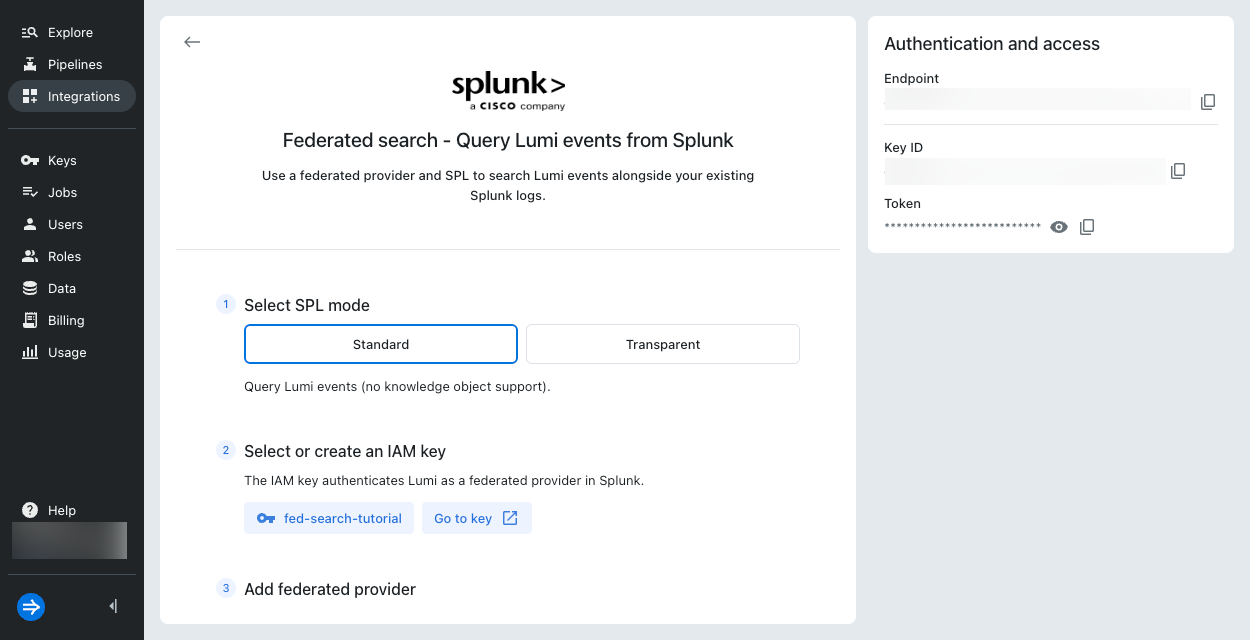Screen dimensions: 1250x640
Task: Select the fed-search-tutorial IAM key
Action: (x=329, y=518)
